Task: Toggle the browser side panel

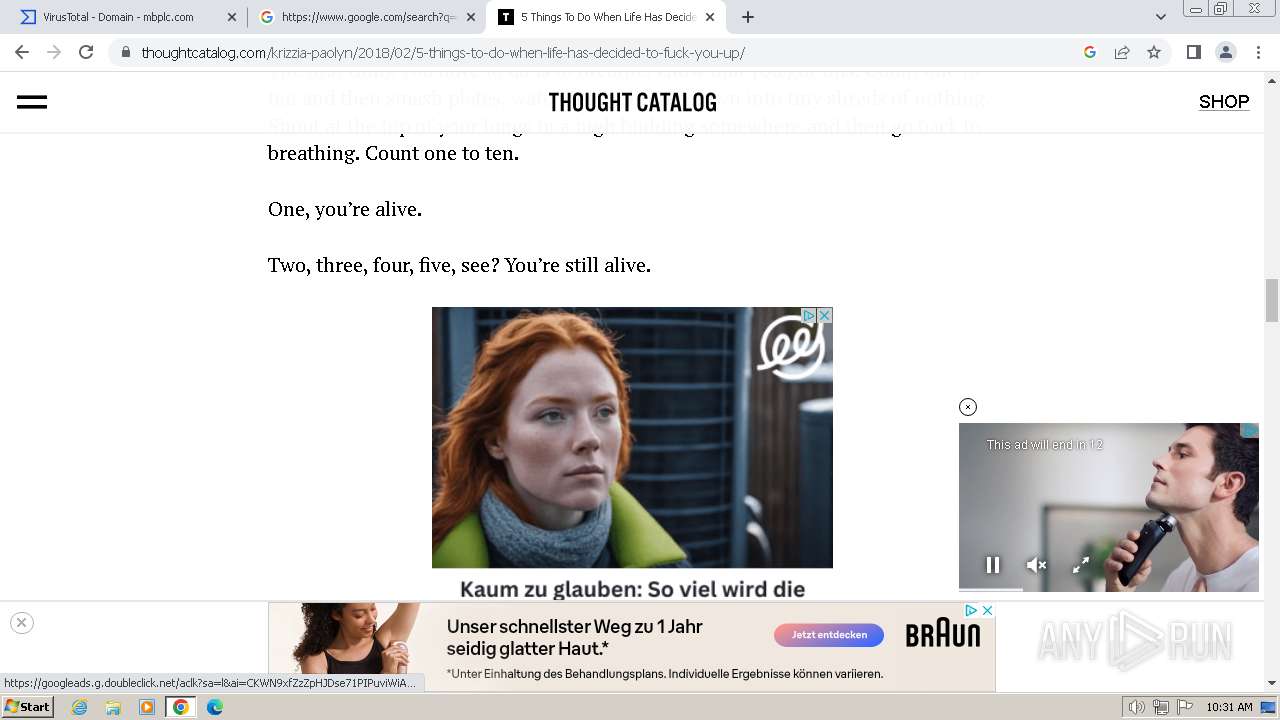Action: (x=1193, y=52)
